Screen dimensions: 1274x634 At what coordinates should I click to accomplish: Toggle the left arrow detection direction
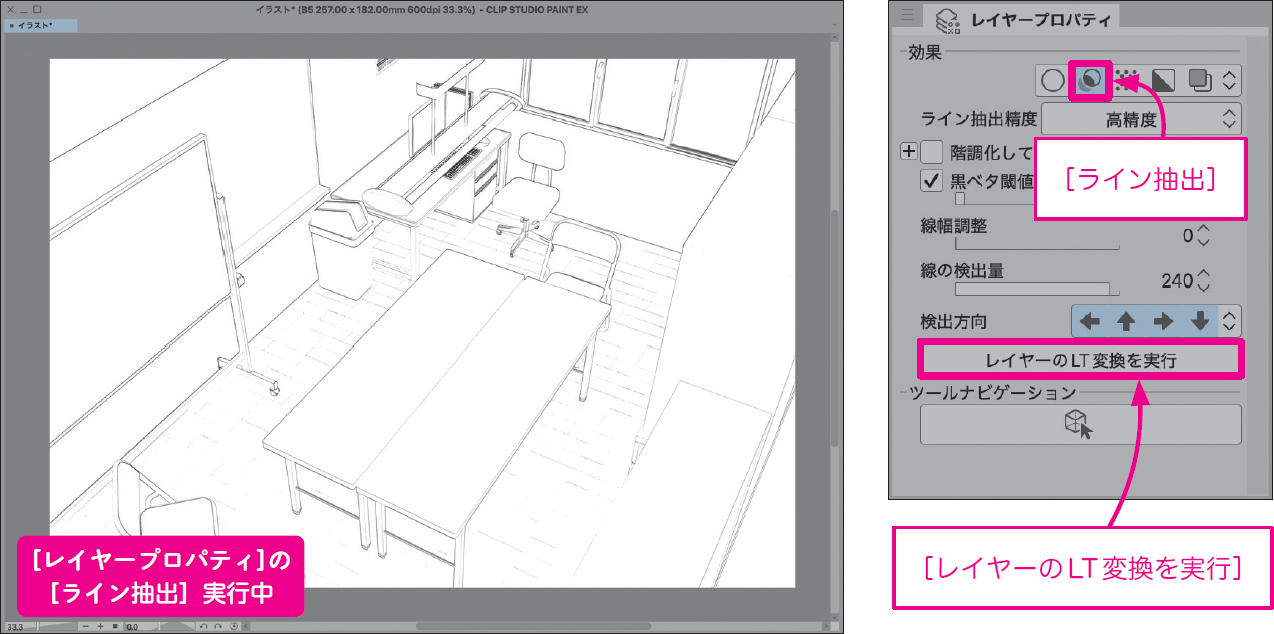tap(1090, 322)
